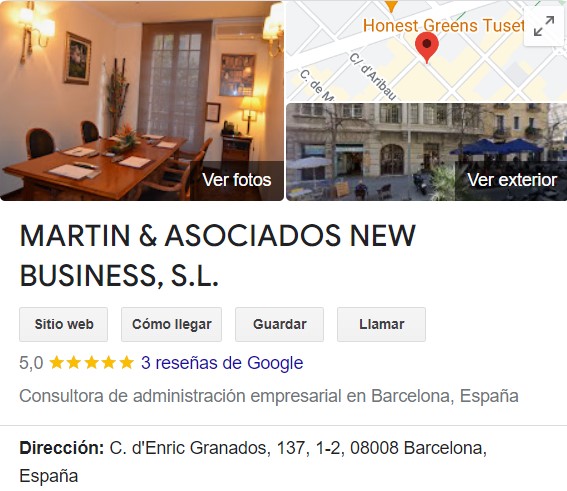Click the meeting room interior photo
The image size is (567, 491).
coord(142,101)
